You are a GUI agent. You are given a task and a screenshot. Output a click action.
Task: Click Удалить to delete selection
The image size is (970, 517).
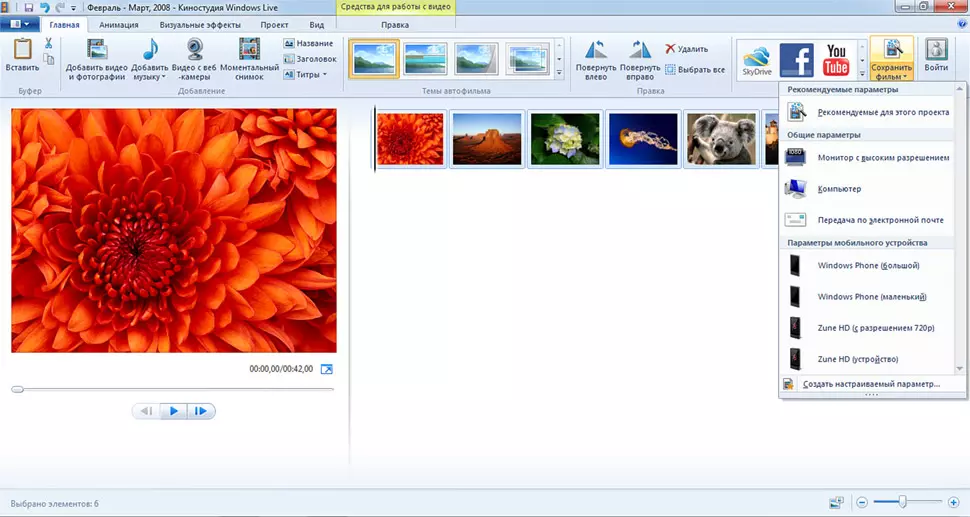685,48
